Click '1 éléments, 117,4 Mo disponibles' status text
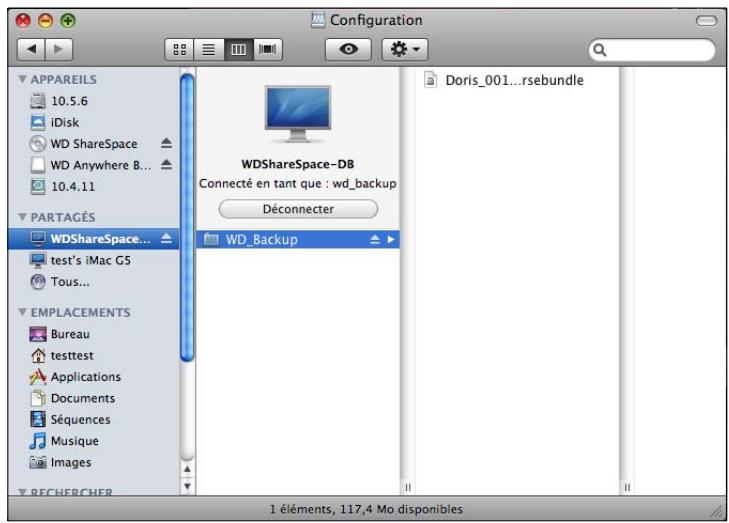The height and width of the screenshot is (523, 729). [366, 510]
